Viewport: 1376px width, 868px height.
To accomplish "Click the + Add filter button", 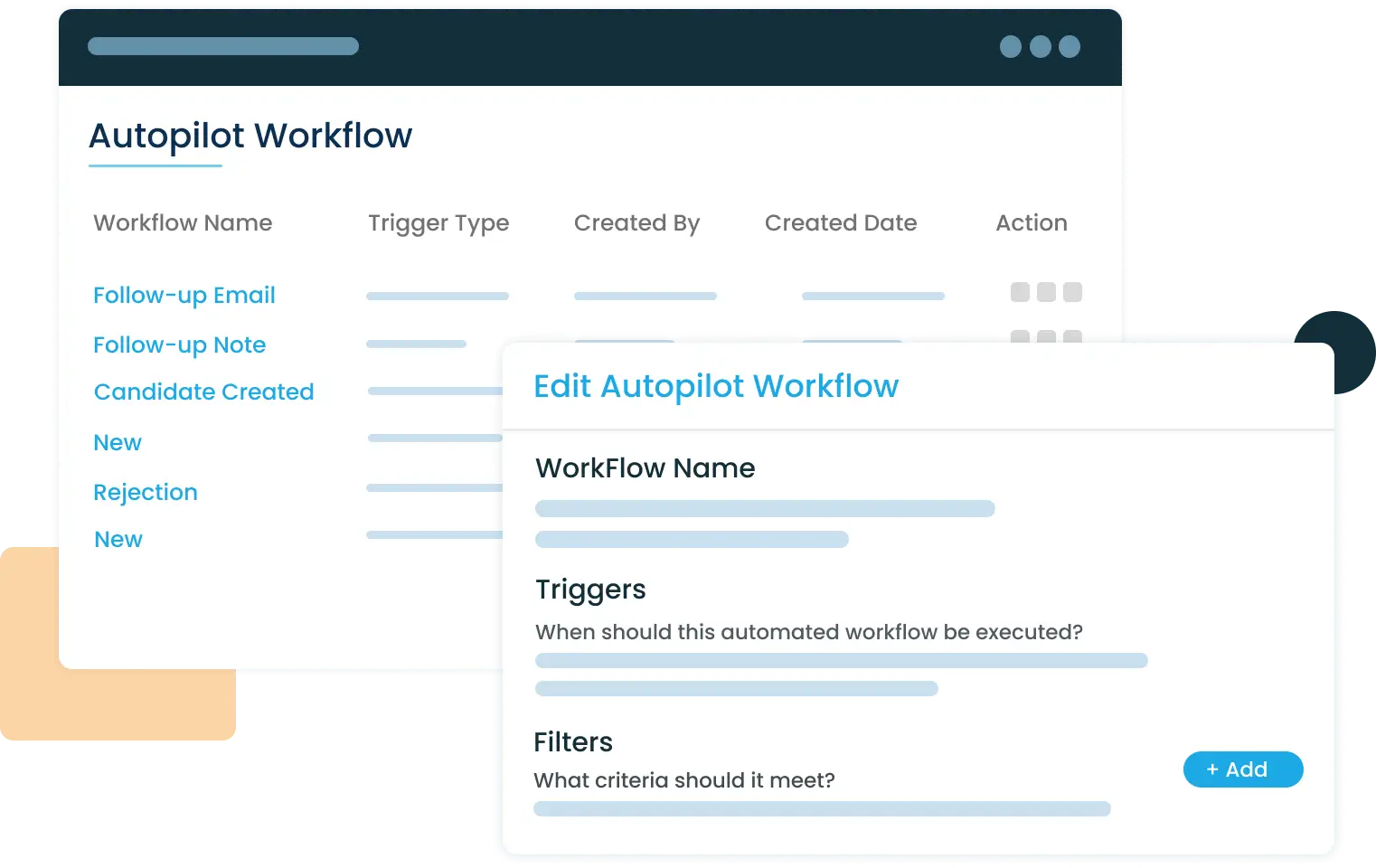I will coord(1243,769).
